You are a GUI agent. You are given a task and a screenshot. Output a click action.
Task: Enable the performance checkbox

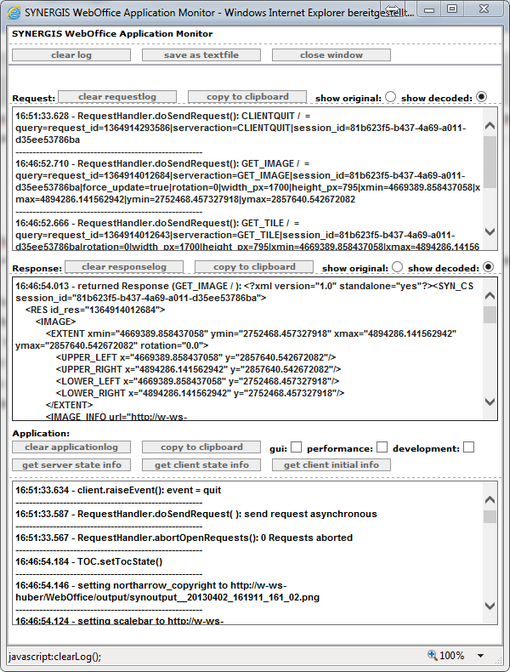point(382,447)
